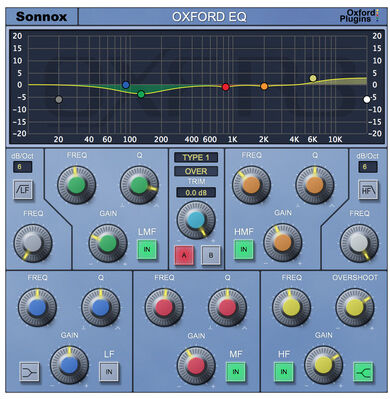Click the grey low filter FREQ knob
Image resolution: width=390 pixels, height=399 pixels.
[33, 243]
